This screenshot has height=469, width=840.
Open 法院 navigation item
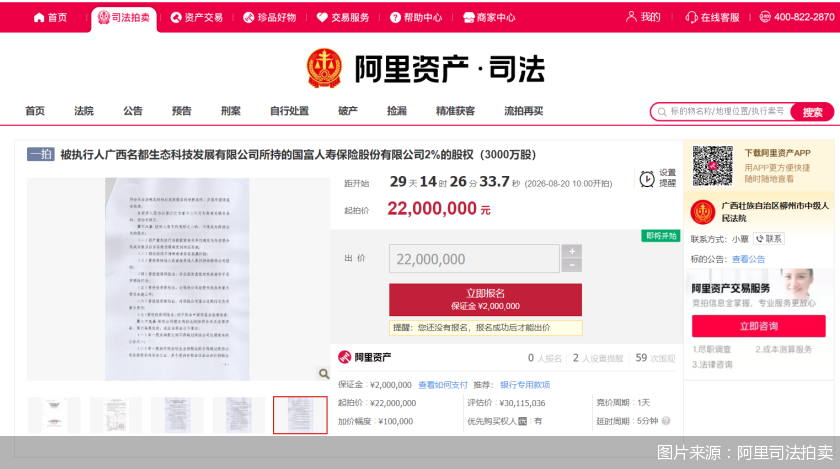coord(84,111)
